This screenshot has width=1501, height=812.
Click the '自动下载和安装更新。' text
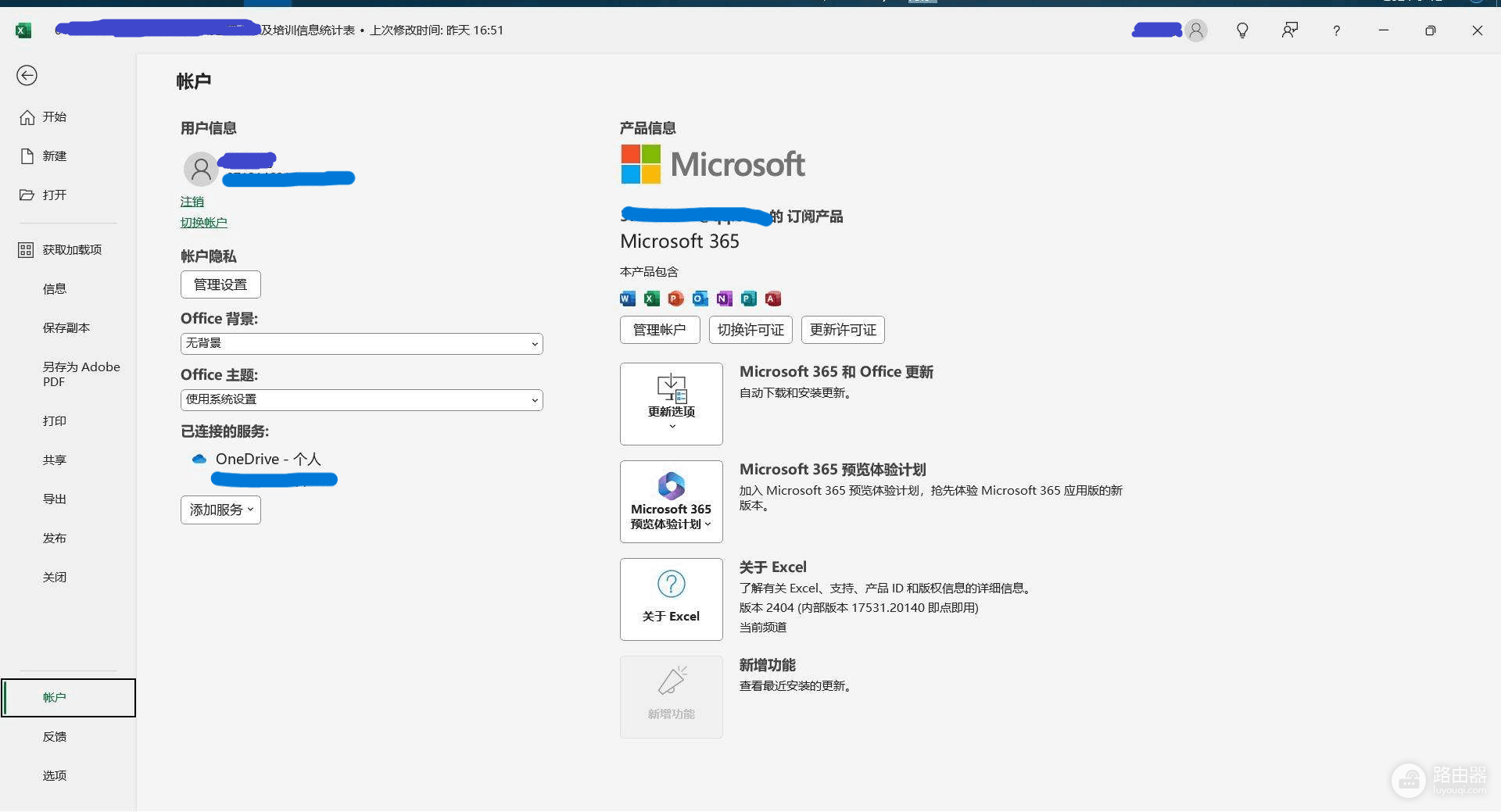tap(797, 393)
